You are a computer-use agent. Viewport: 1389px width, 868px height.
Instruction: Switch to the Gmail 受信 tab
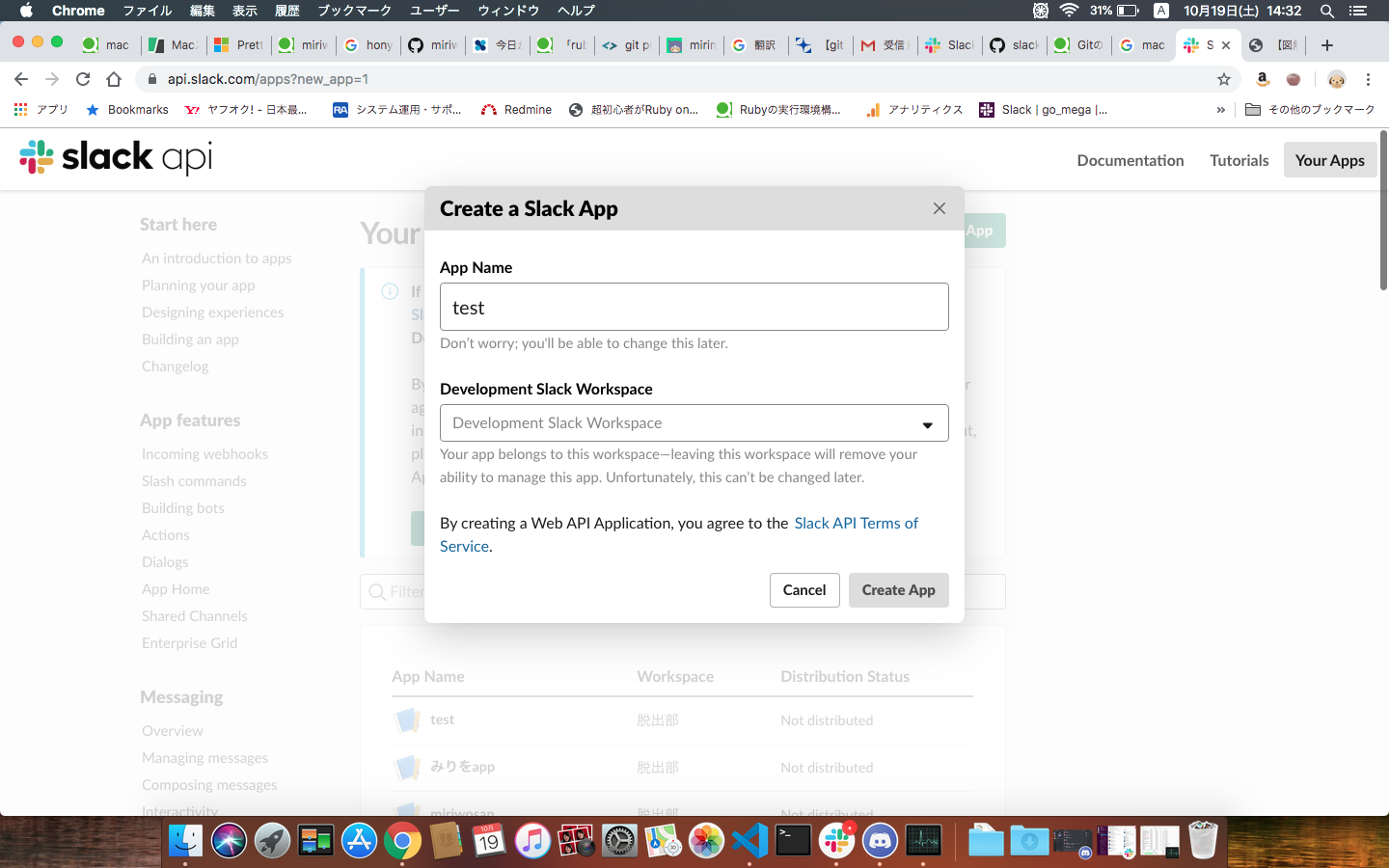pos(884,45)
